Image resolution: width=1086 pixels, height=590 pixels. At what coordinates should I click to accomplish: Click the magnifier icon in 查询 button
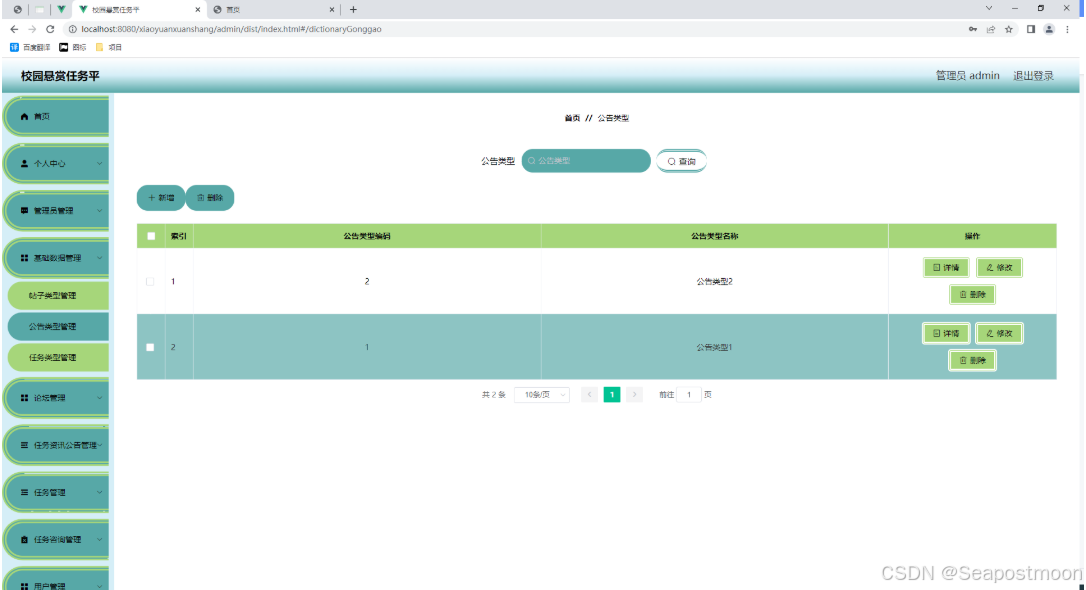click(x=671, y=160)
